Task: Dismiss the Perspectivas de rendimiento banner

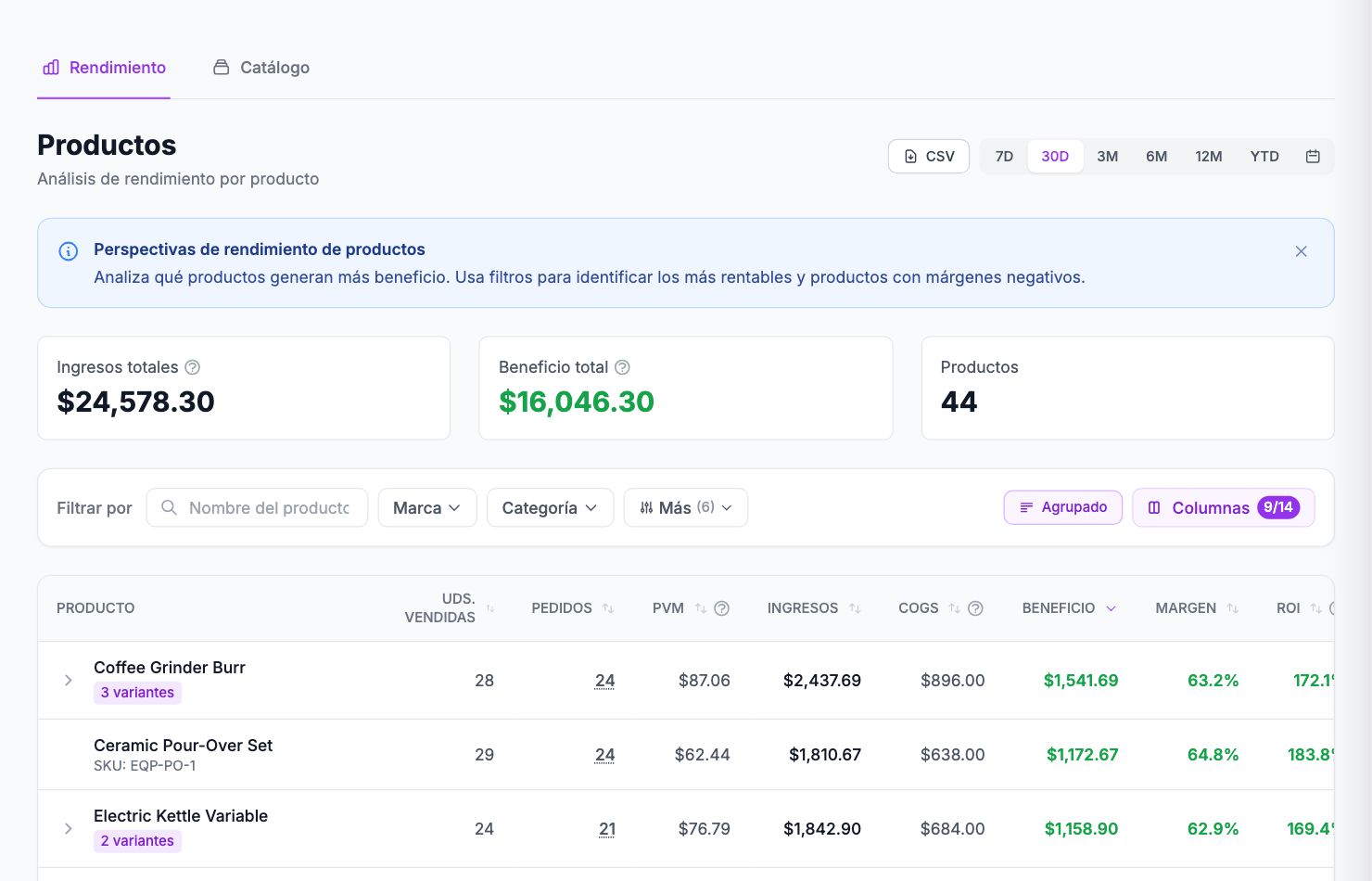Action: 1301,251
